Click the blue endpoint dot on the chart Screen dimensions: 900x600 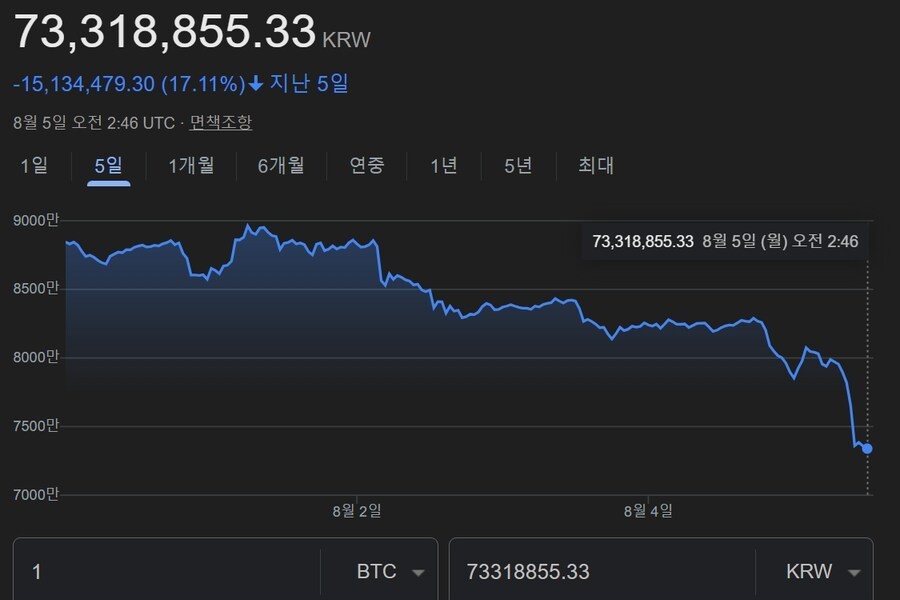867,448
